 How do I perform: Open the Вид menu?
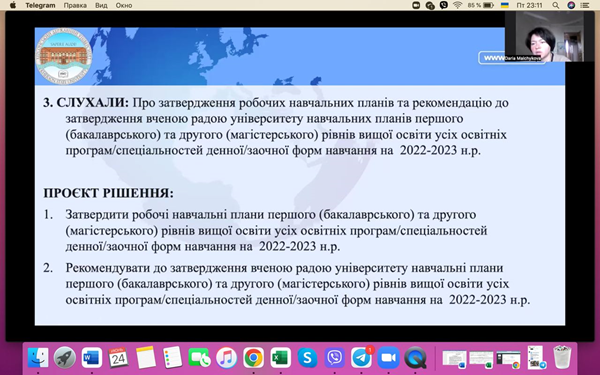click(101, 5)
